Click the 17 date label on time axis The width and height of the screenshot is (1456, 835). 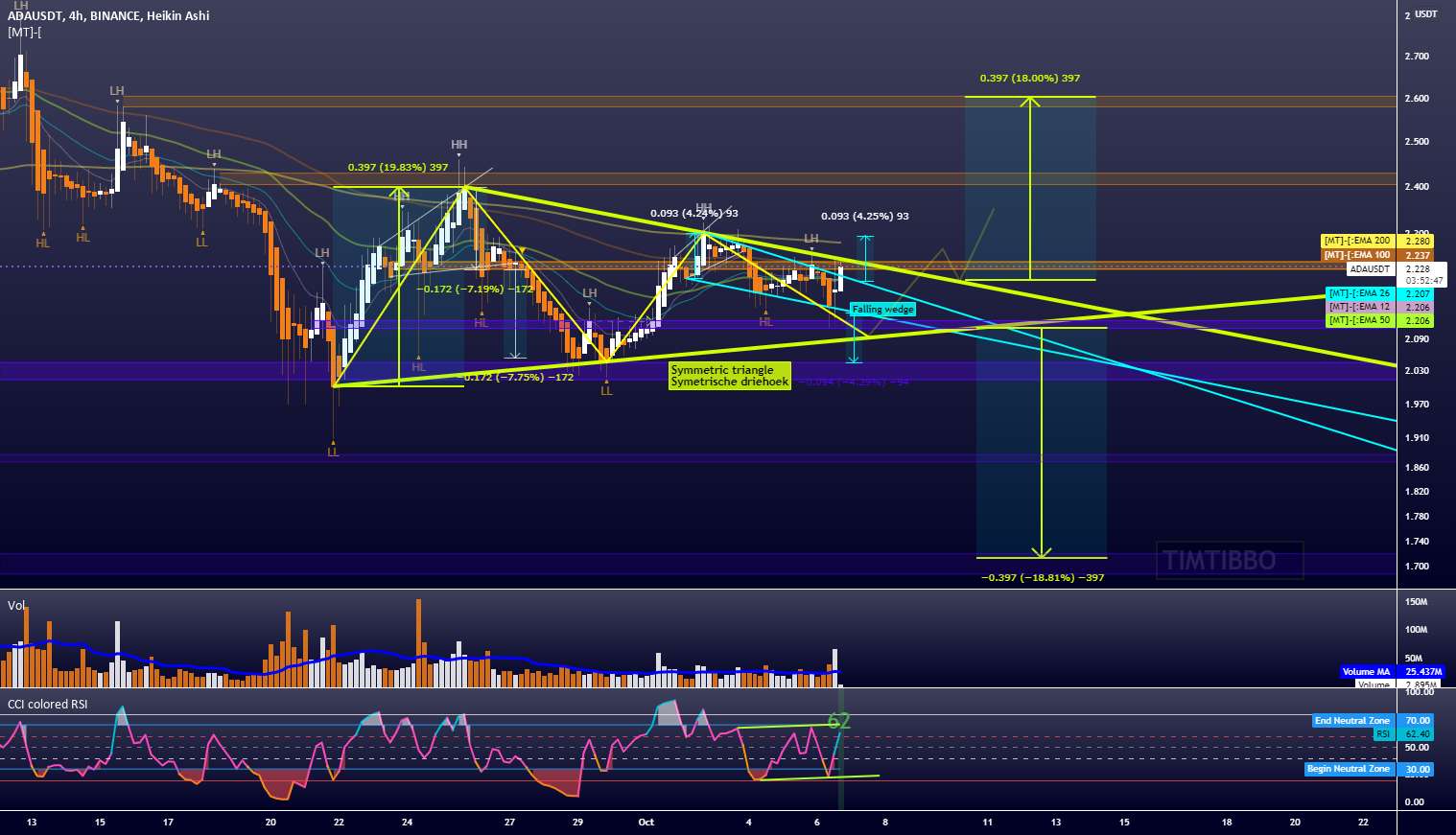tap(168, 822)
